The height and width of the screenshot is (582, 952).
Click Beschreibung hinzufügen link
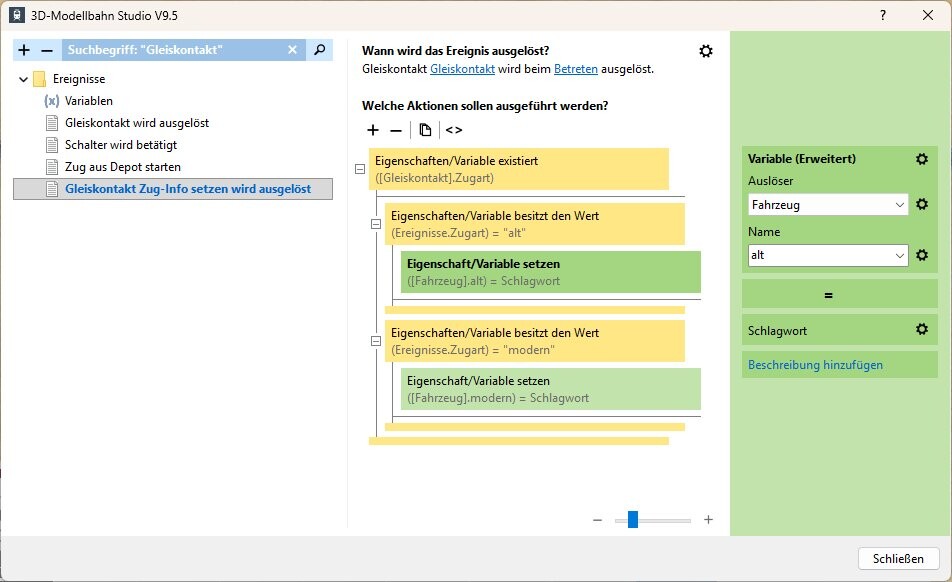[815, 365]
